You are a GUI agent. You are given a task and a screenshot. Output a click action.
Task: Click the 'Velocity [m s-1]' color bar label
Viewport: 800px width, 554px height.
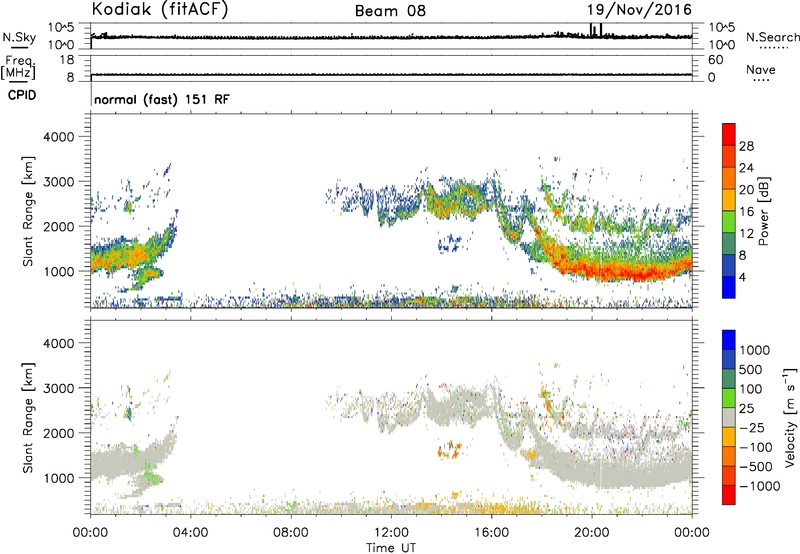click(x=790, y=417)
